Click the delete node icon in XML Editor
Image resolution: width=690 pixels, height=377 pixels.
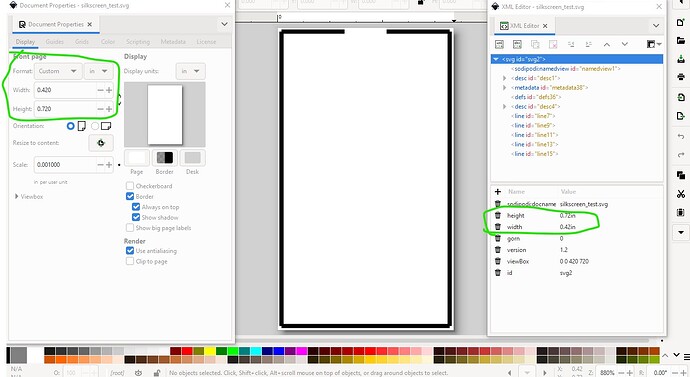point(553,44)
